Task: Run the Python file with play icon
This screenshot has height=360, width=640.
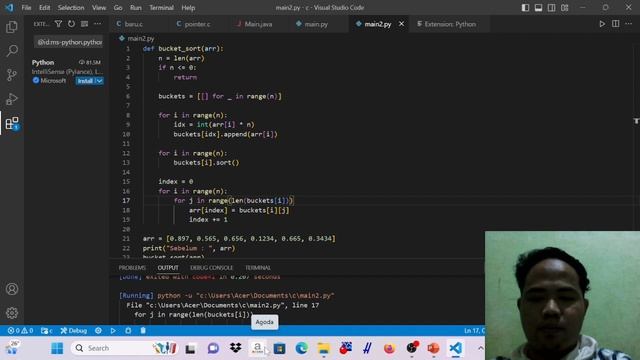Action: coord(602,24)
